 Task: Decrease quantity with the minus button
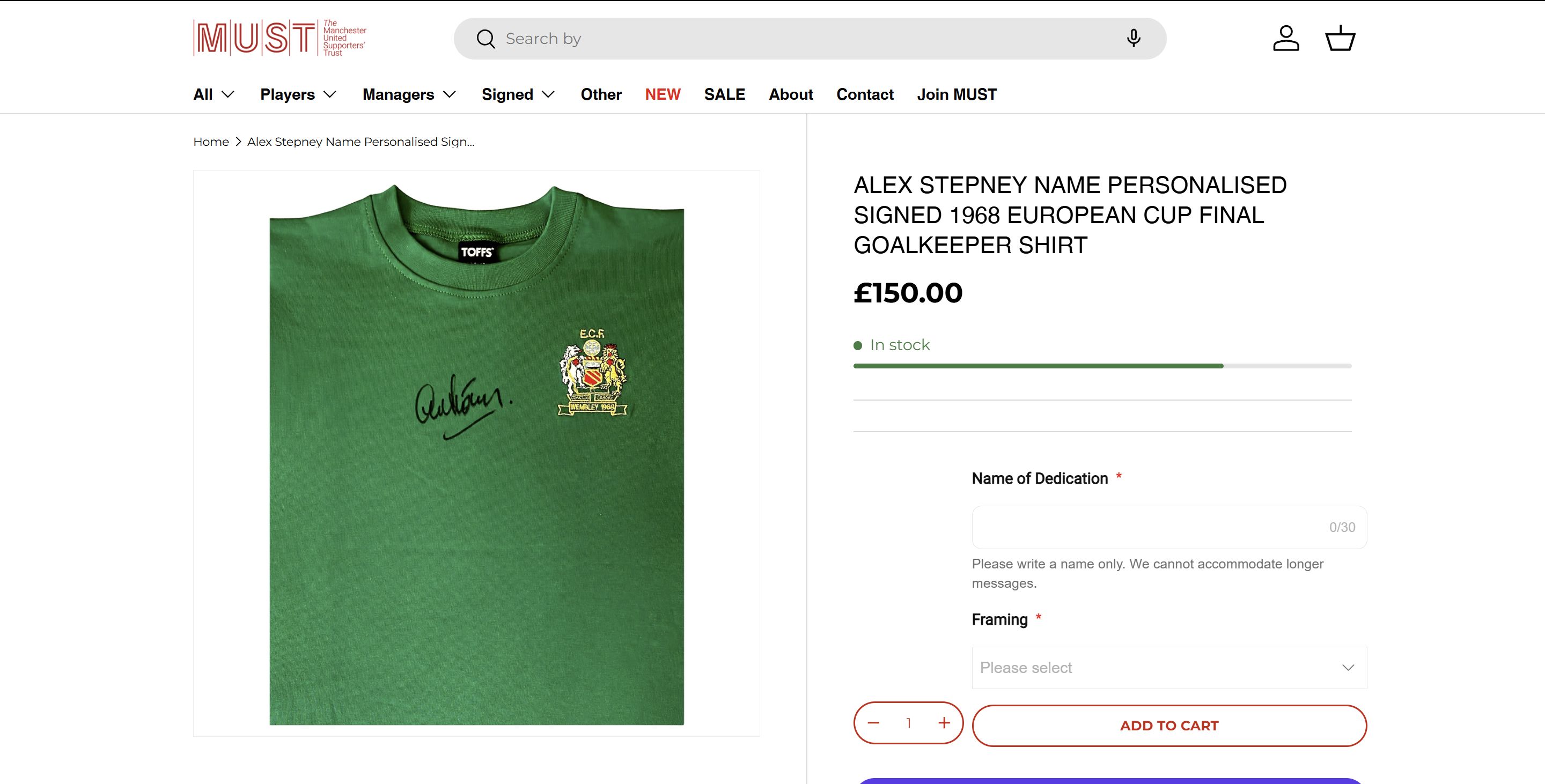pyautogui.click(x=873, y=723)
